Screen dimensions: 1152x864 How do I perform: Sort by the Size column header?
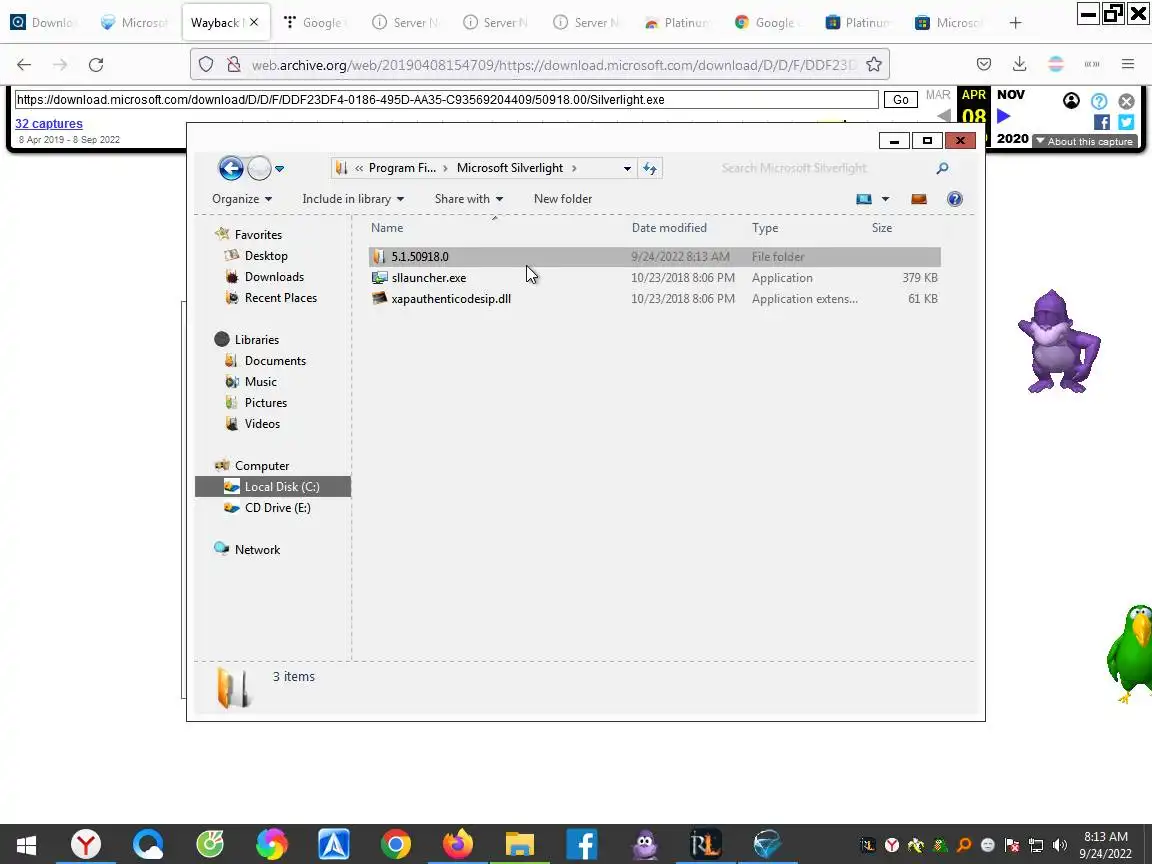882,228
